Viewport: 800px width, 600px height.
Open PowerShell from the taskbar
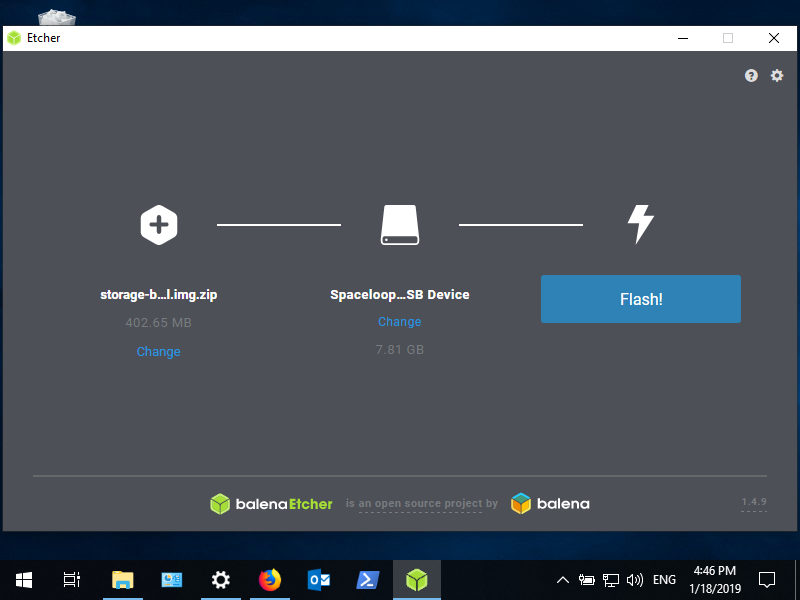367,580
